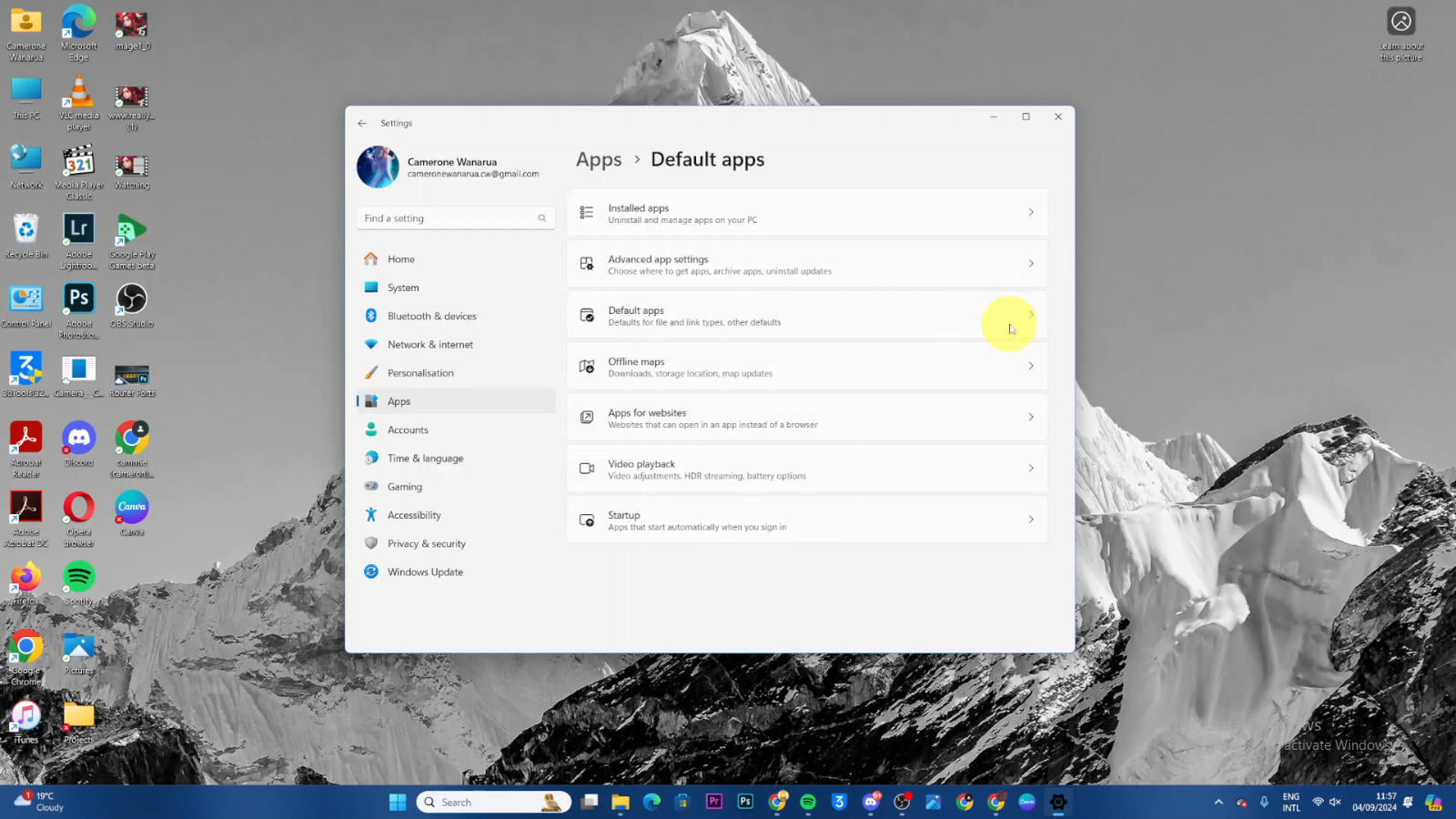This screenshot has width=1456, height=819.
Task: Open the Windows Start button
Action: (x=398, y=802)
